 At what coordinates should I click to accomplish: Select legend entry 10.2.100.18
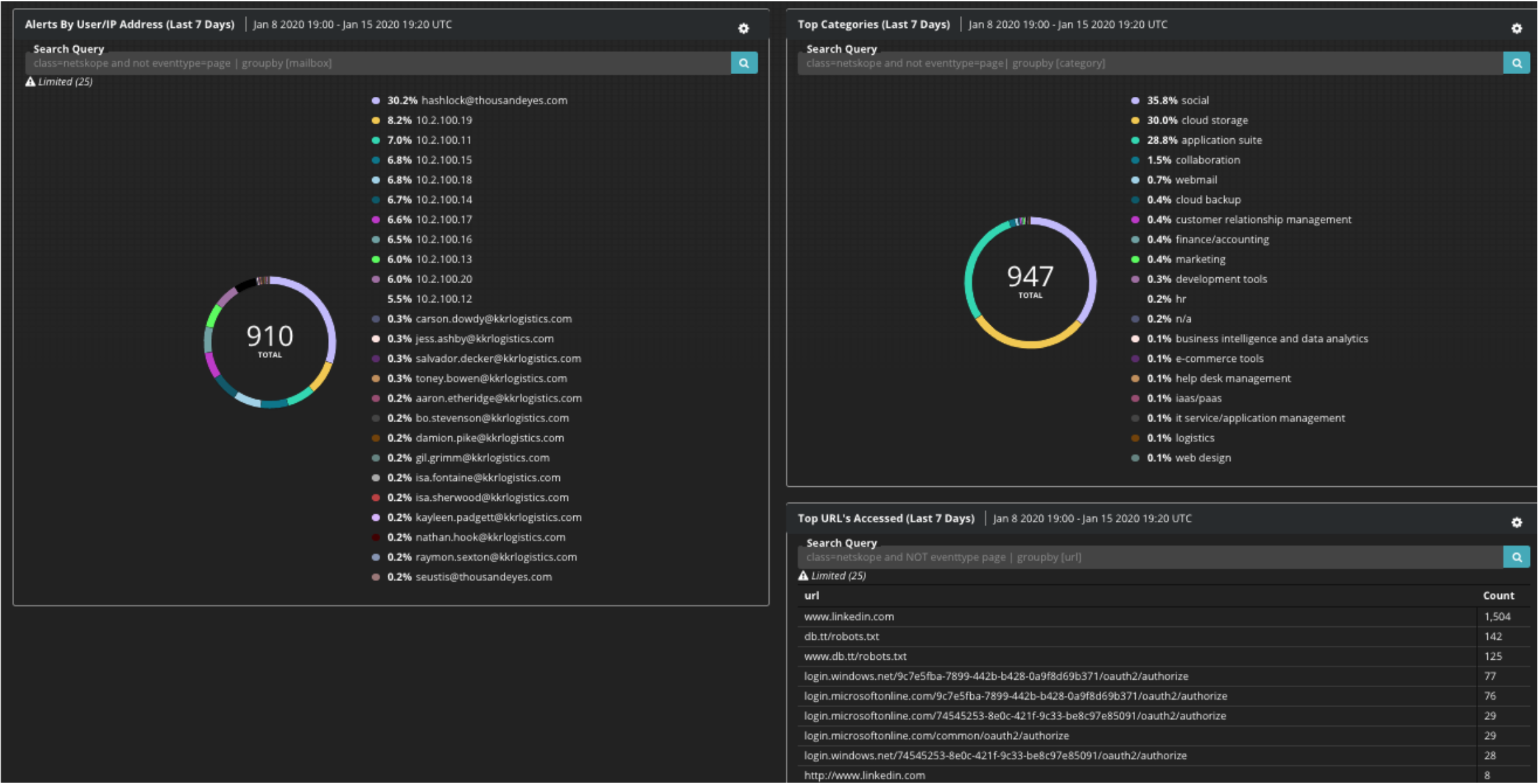[x=422, y=180]
